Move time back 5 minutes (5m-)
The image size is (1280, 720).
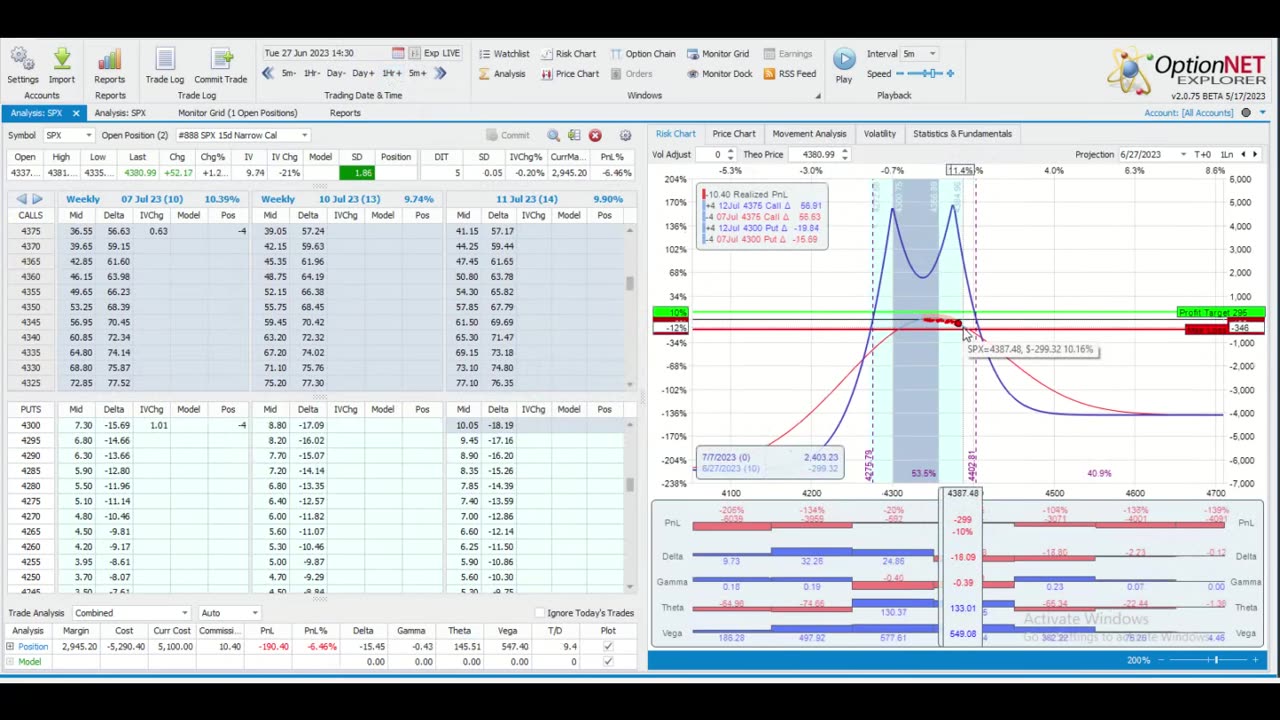point(288,73)
